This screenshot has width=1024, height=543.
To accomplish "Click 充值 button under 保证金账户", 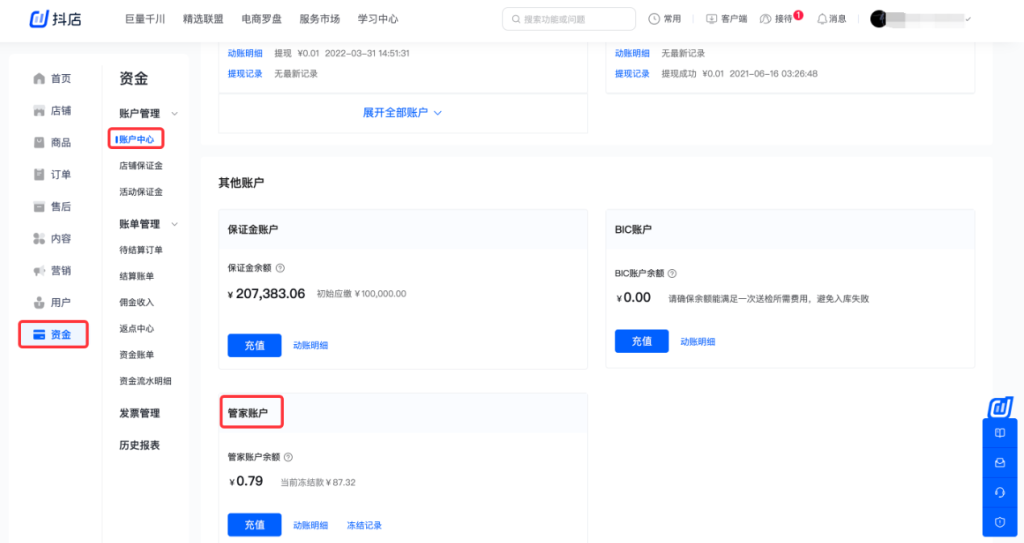I will click(254, 345).
